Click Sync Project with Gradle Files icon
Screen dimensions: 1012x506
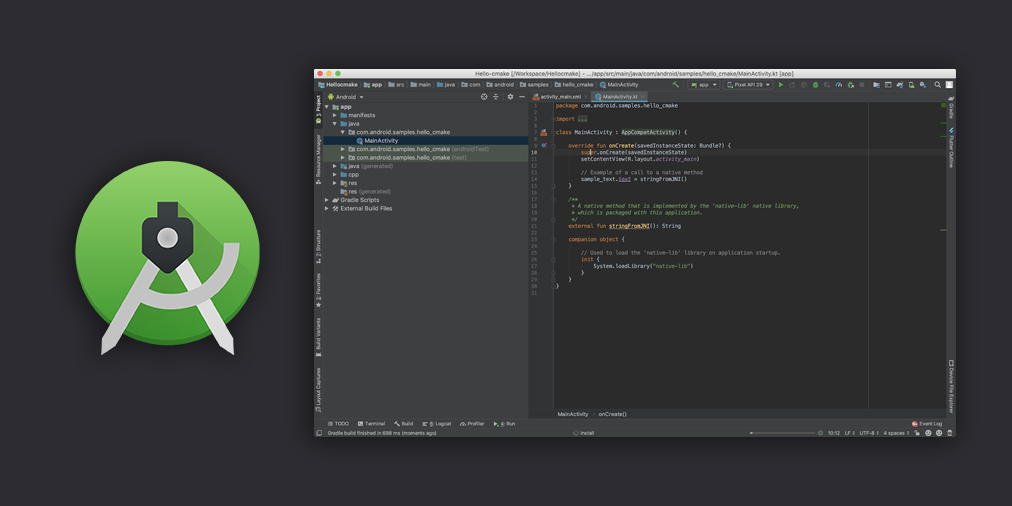point(900,85)
